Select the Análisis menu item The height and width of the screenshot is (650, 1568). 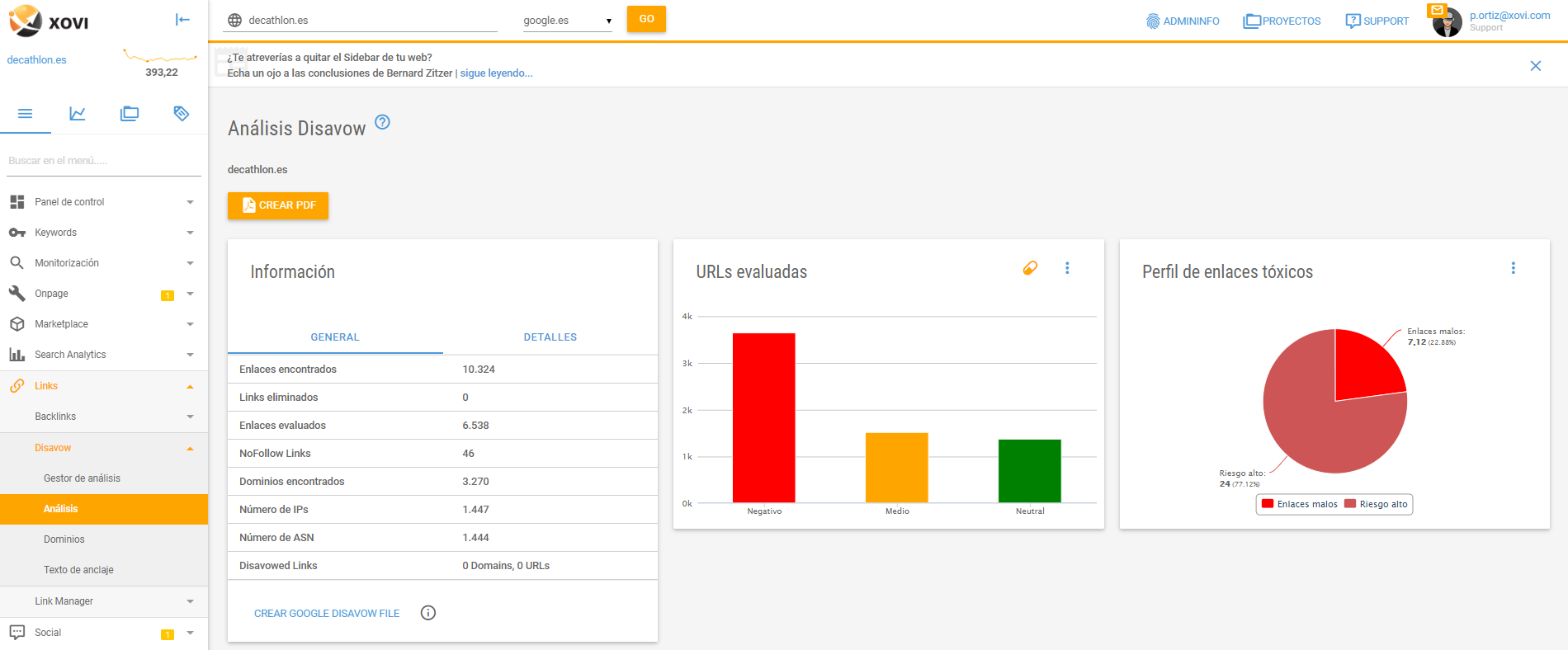coord(104,509)
